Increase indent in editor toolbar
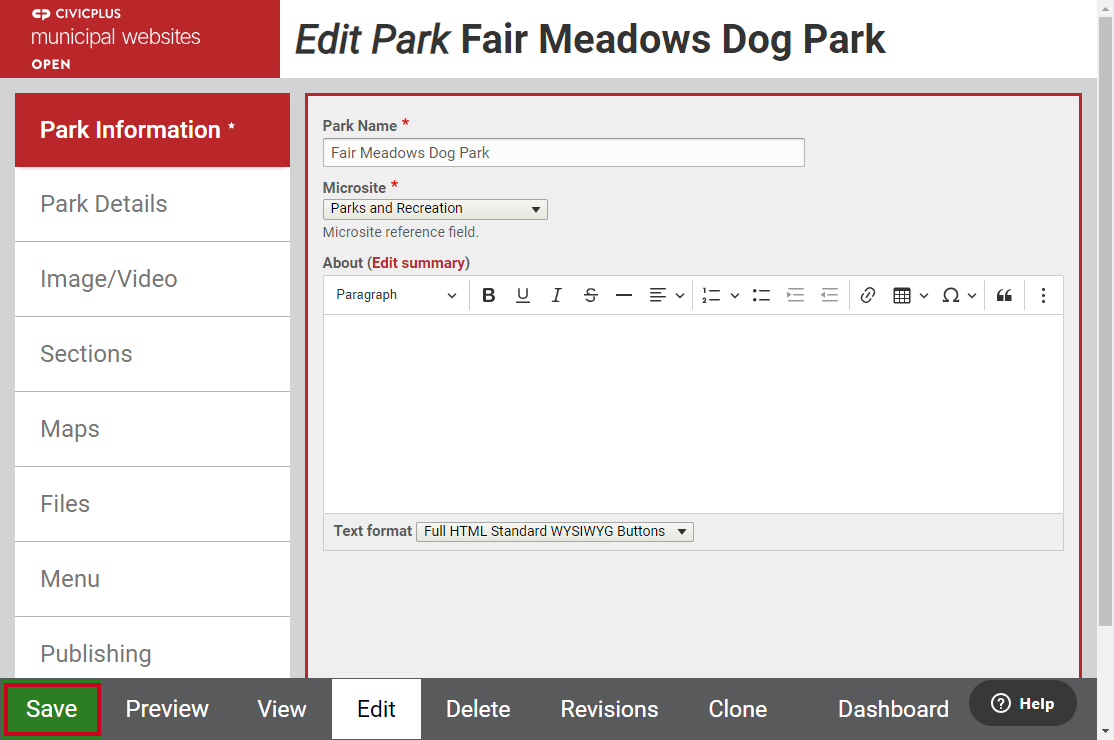 pyautogui.click(x=796, y=295)
